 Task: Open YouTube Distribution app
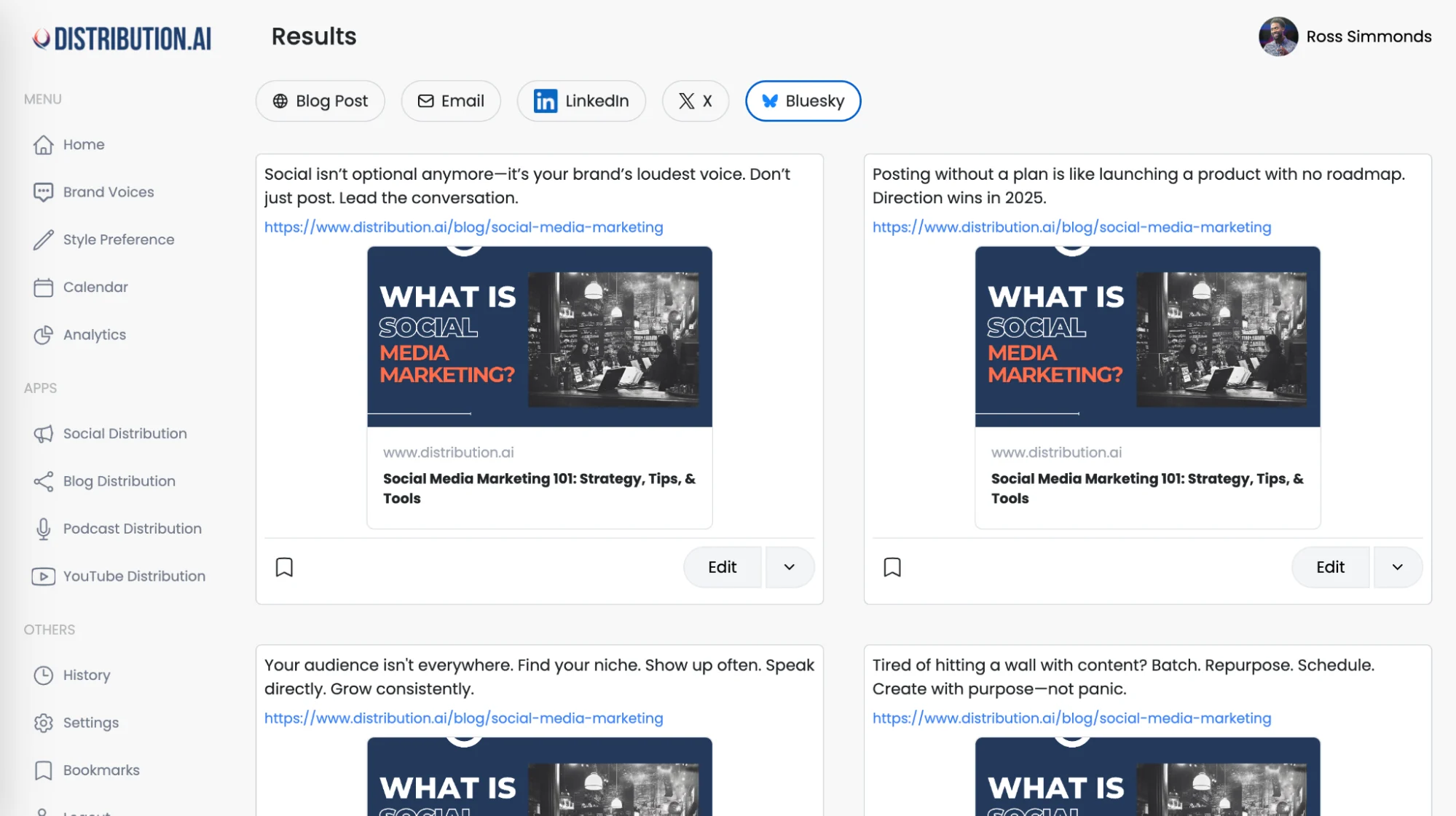pos(135,577)
